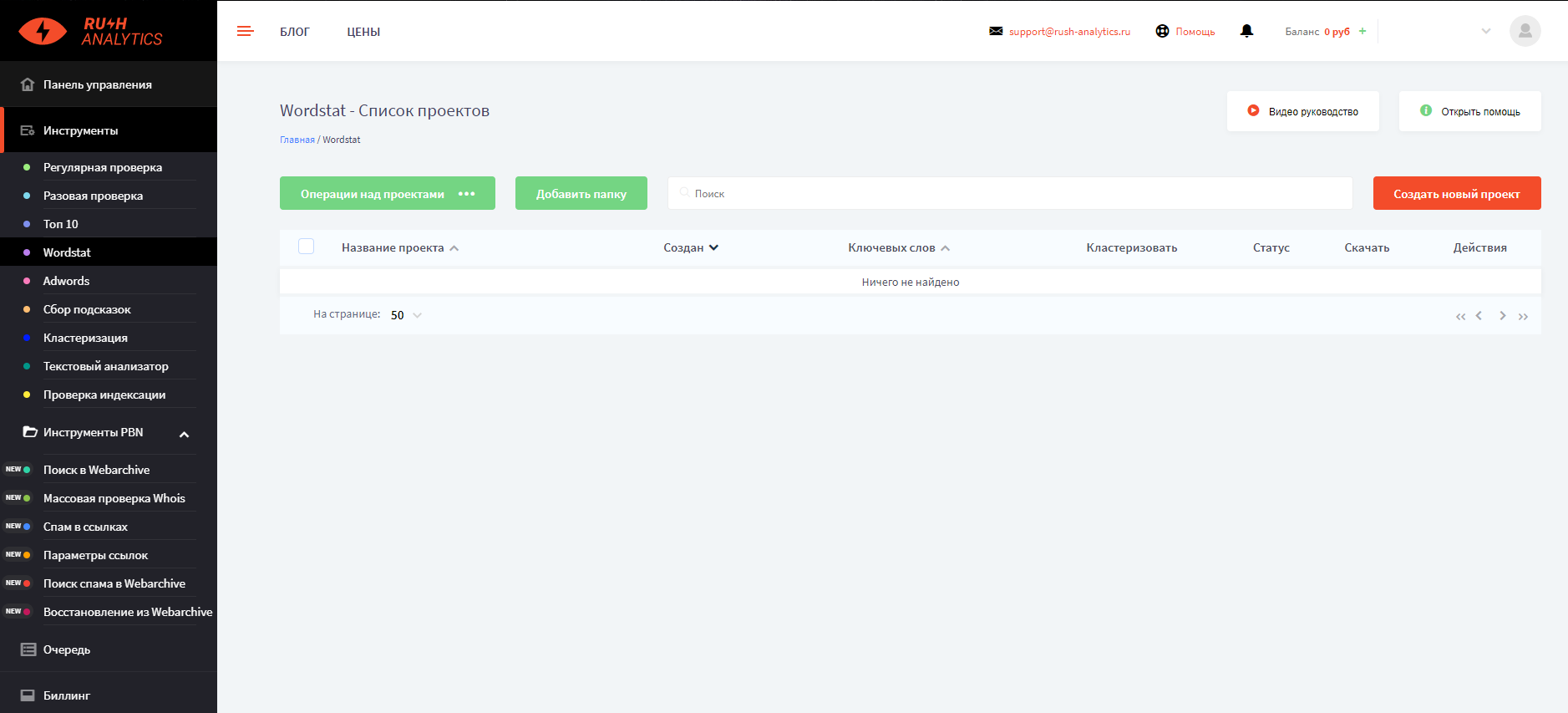Tick the select-all projects checkbox
1568x713 pixels.
pos(307,247)
